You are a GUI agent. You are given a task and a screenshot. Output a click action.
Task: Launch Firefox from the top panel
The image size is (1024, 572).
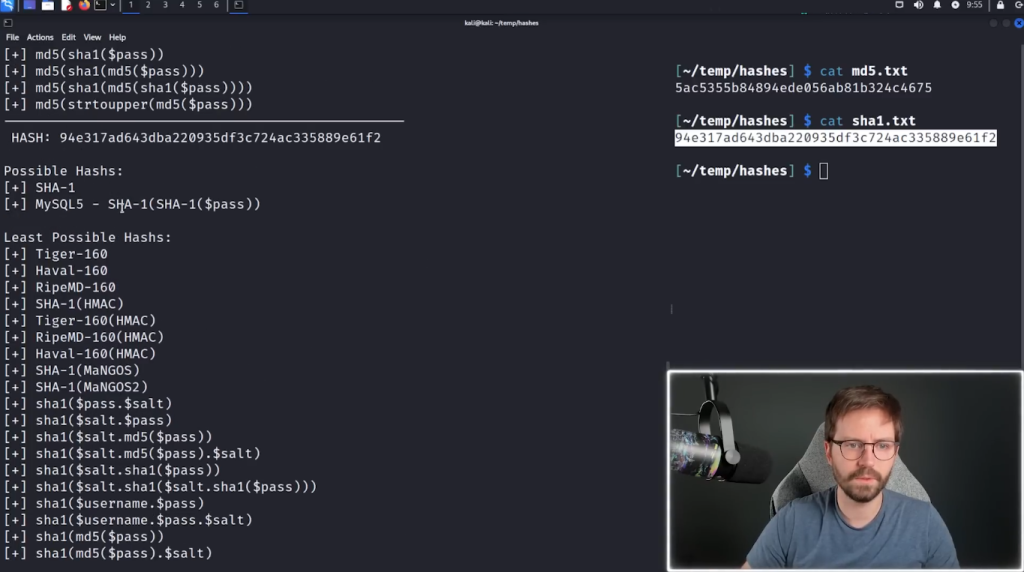pyautogui.click(x=84, y=5)
